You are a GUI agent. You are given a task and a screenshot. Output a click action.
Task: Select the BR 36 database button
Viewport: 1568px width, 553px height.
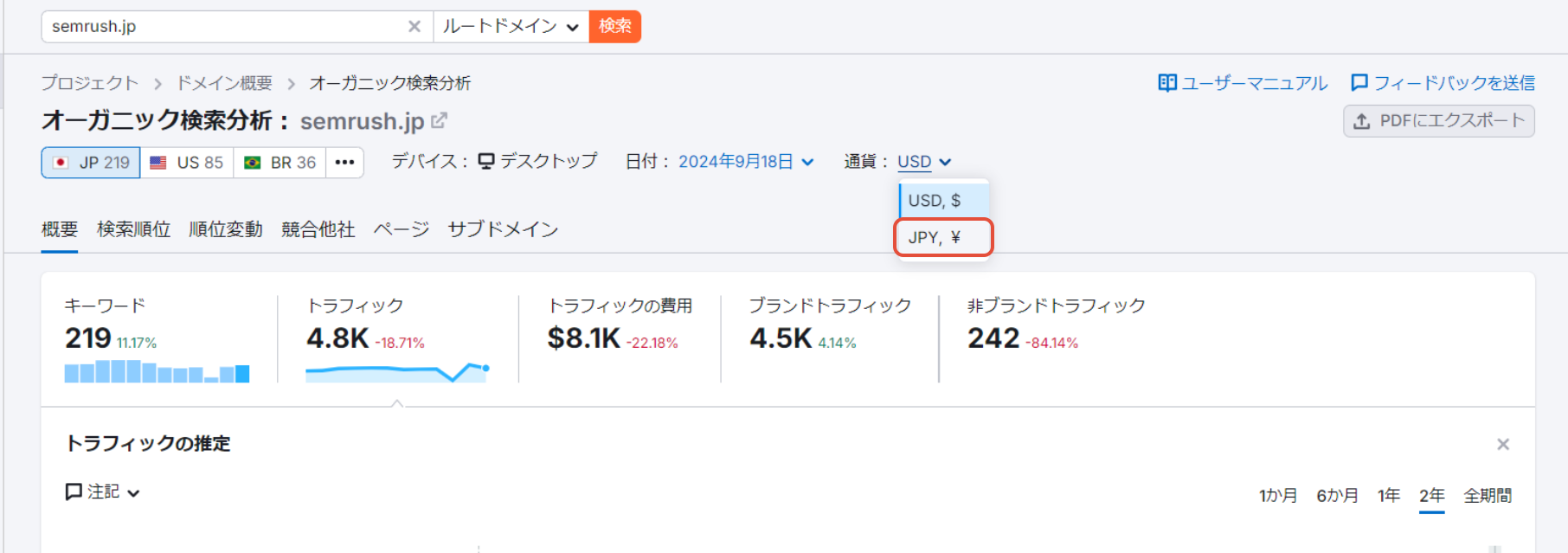pyautogui.click(x=280, y=163)
